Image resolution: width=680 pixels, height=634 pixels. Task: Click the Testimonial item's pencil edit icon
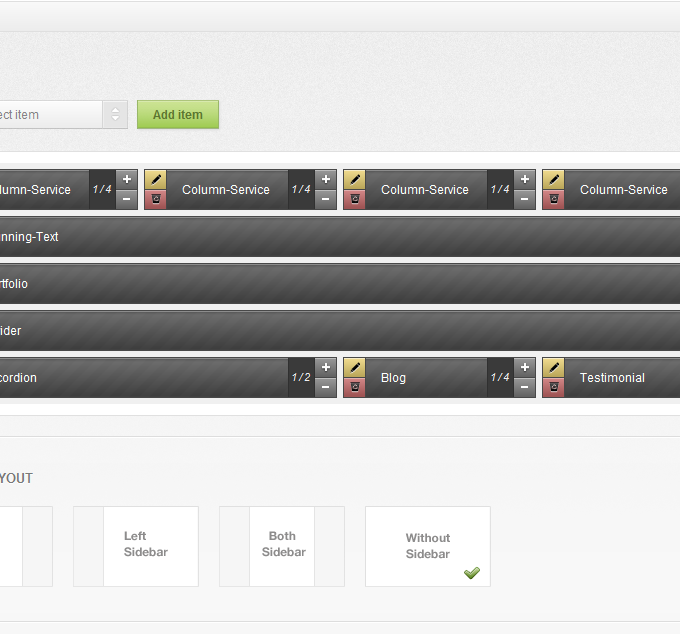pyautogui.click(x=553, y=368)
